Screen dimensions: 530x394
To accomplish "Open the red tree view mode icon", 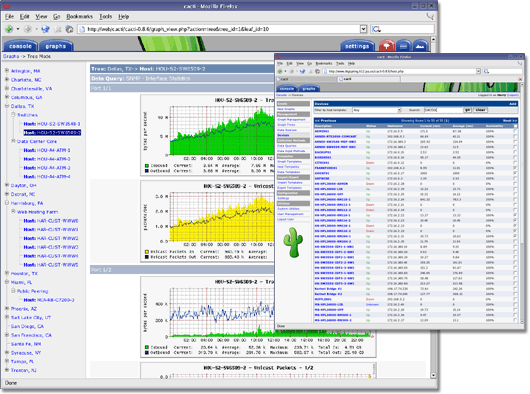I will pyautogui.click(x=386, y=46).
